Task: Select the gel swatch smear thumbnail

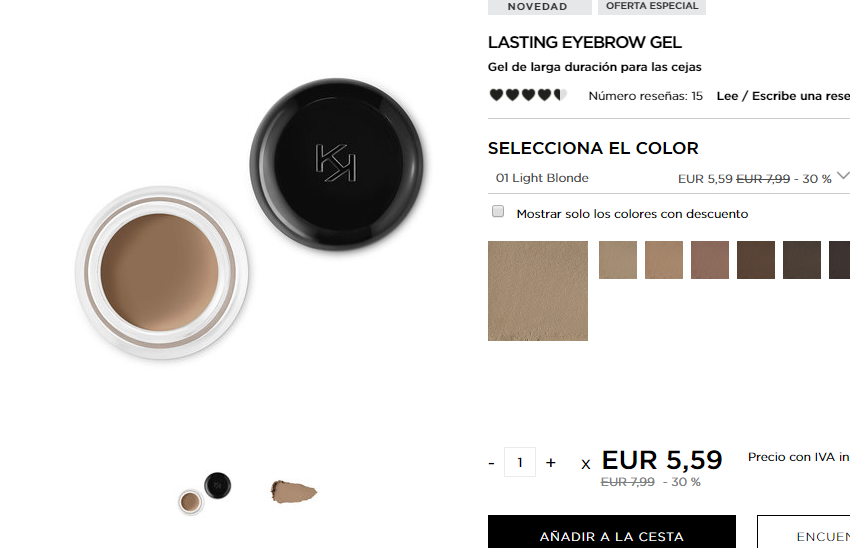Action: click(x=293, y=492)
